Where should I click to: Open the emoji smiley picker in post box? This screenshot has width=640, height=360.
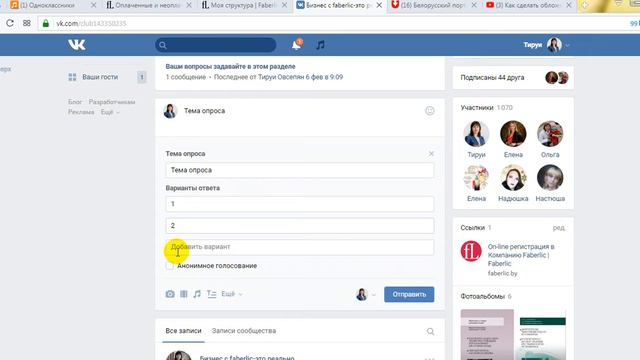coord(429,111)
